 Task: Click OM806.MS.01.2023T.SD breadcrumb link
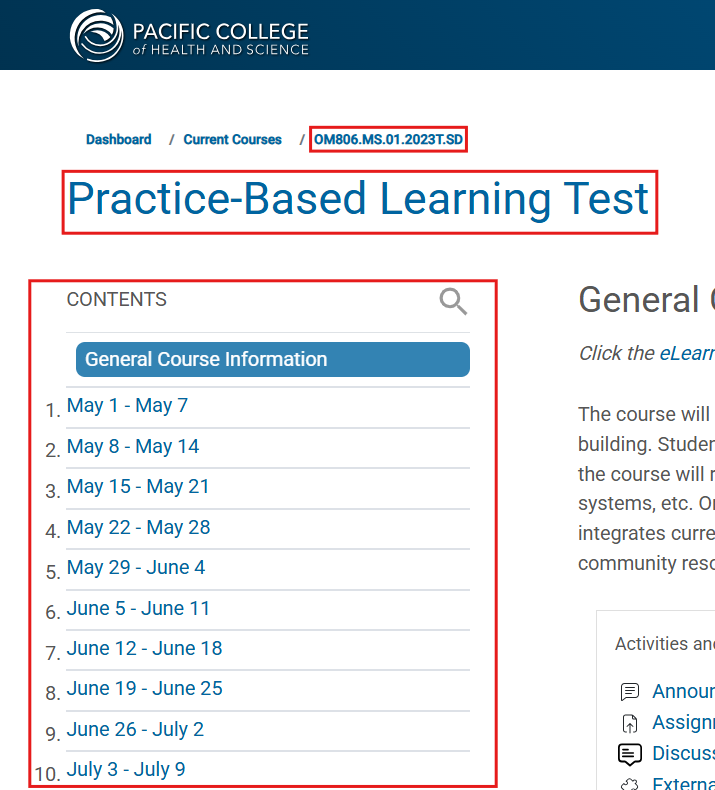388,140
